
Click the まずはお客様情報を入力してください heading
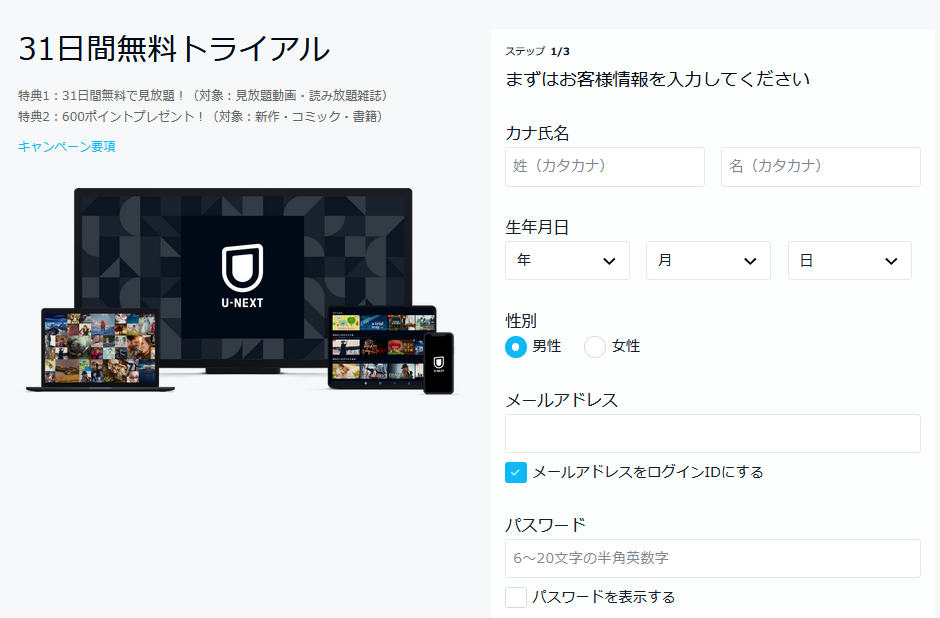tap(658, 79)
